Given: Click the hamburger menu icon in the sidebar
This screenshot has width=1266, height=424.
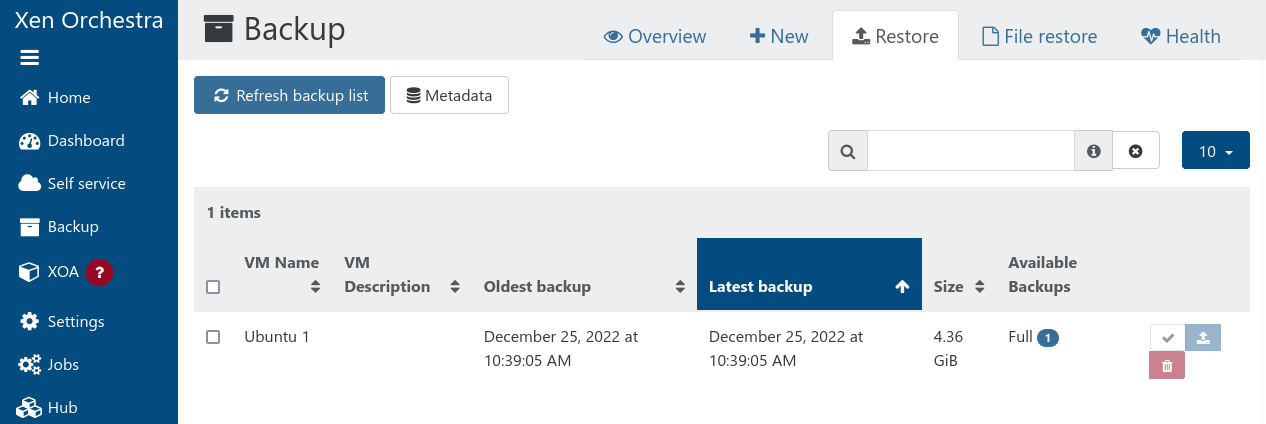Looking at the screenshot, I should (x=29, y=58).
